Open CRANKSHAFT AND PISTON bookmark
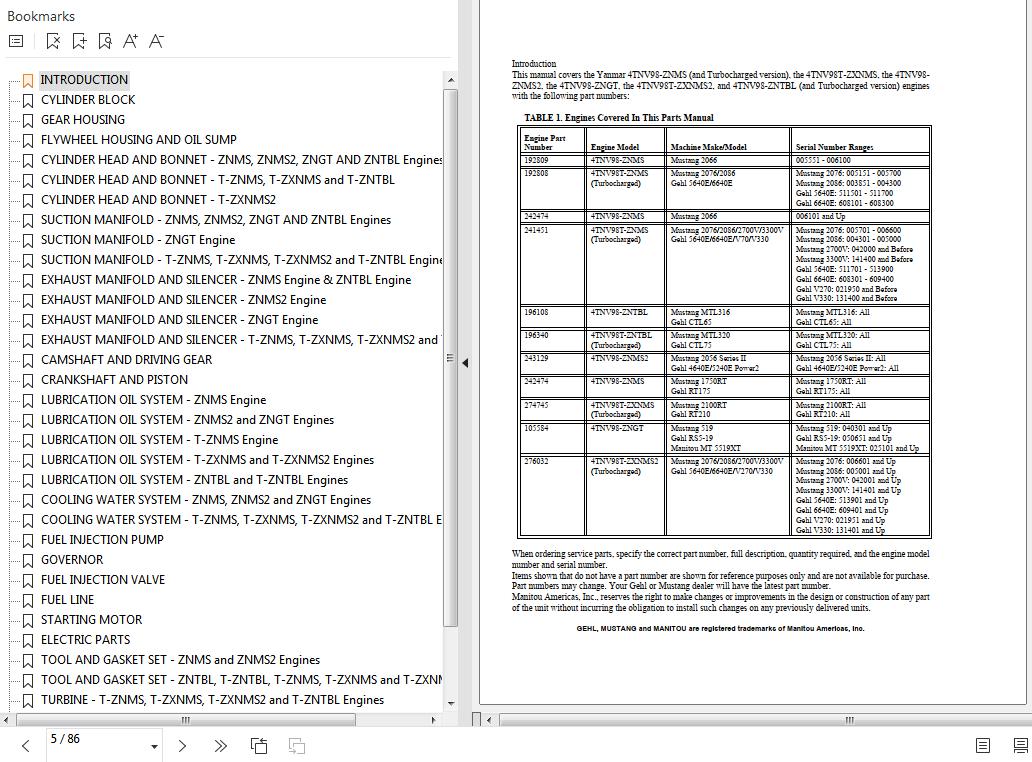Screen dimensions: 1032x762 point(115,380)
